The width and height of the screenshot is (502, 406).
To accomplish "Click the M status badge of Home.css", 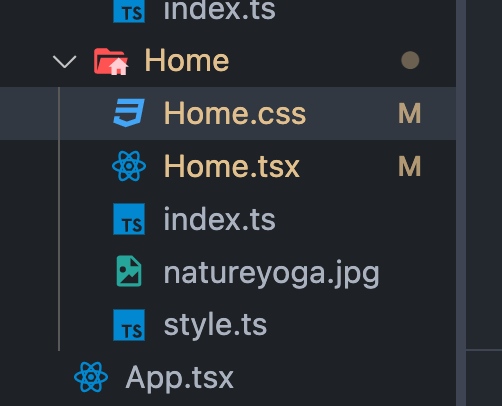I will (x=410, y=114).
